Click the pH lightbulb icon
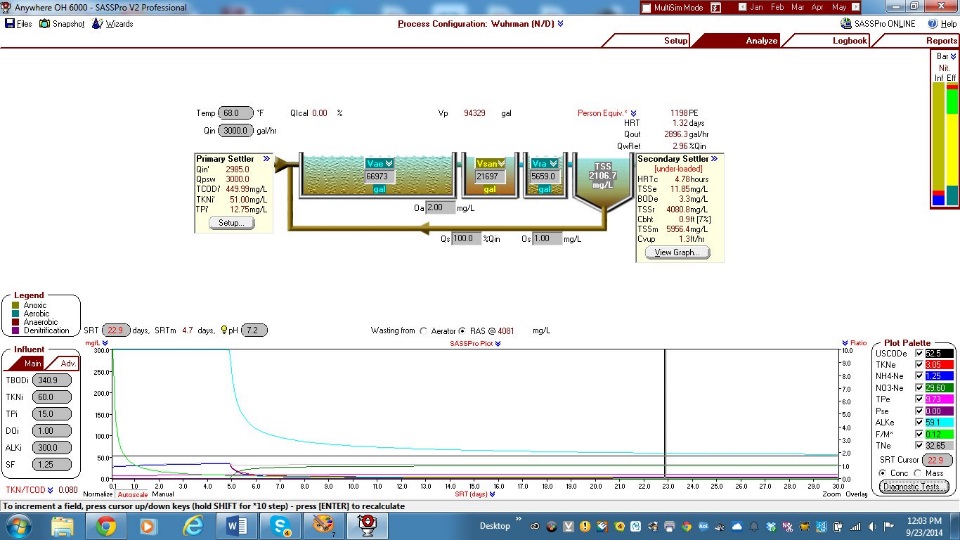Image resolution: width=960 pixels, height=540 pixels. (225, 329)
